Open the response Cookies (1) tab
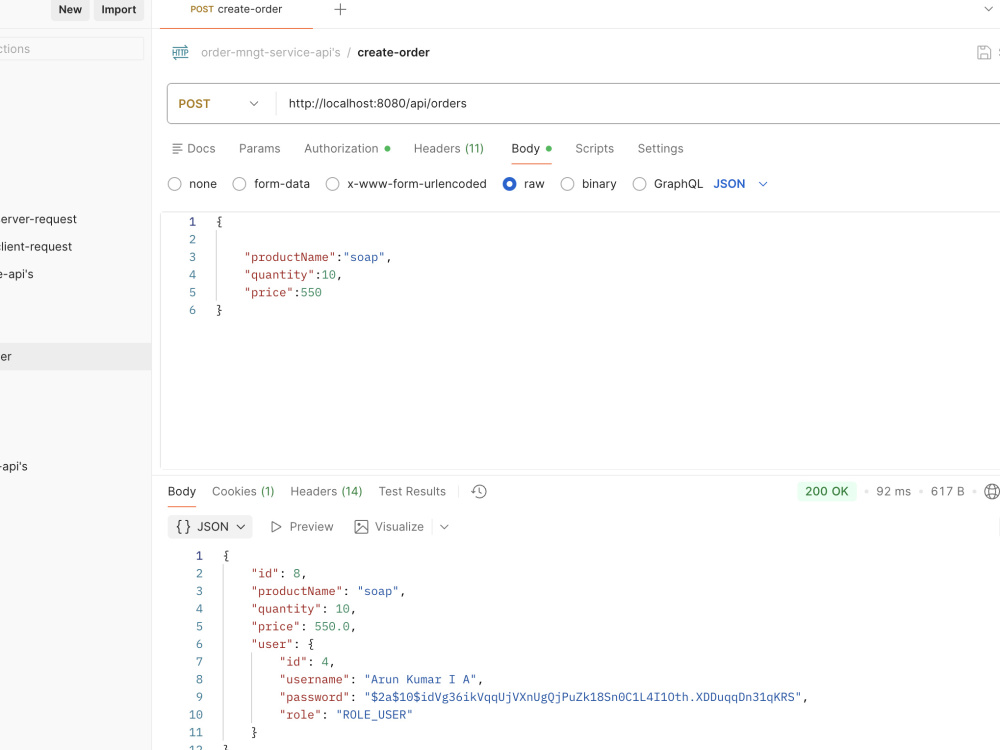1000x750 pixels. (x=243, y=492)
